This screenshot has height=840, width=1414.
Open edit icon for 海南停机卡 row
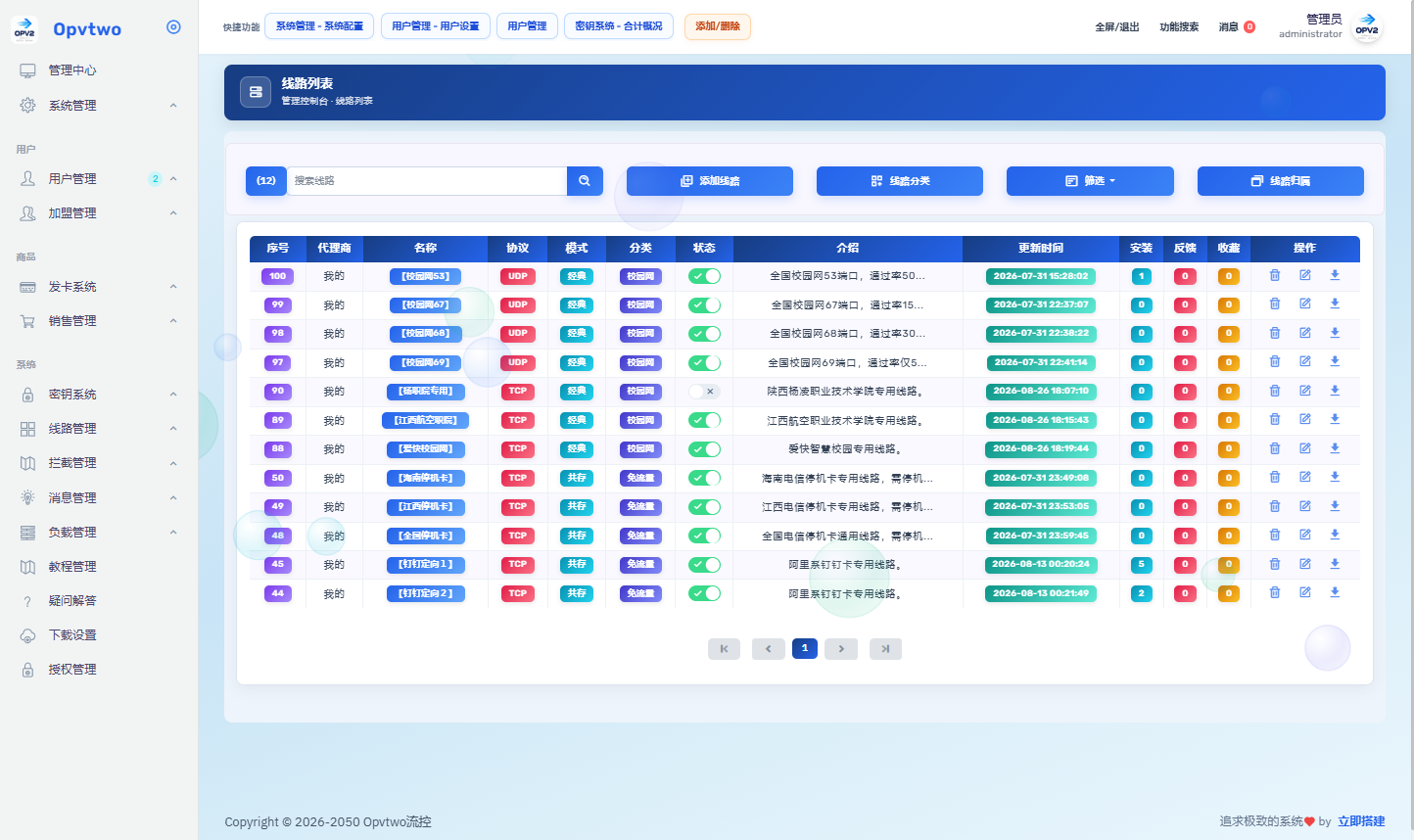pos(1305,478)
